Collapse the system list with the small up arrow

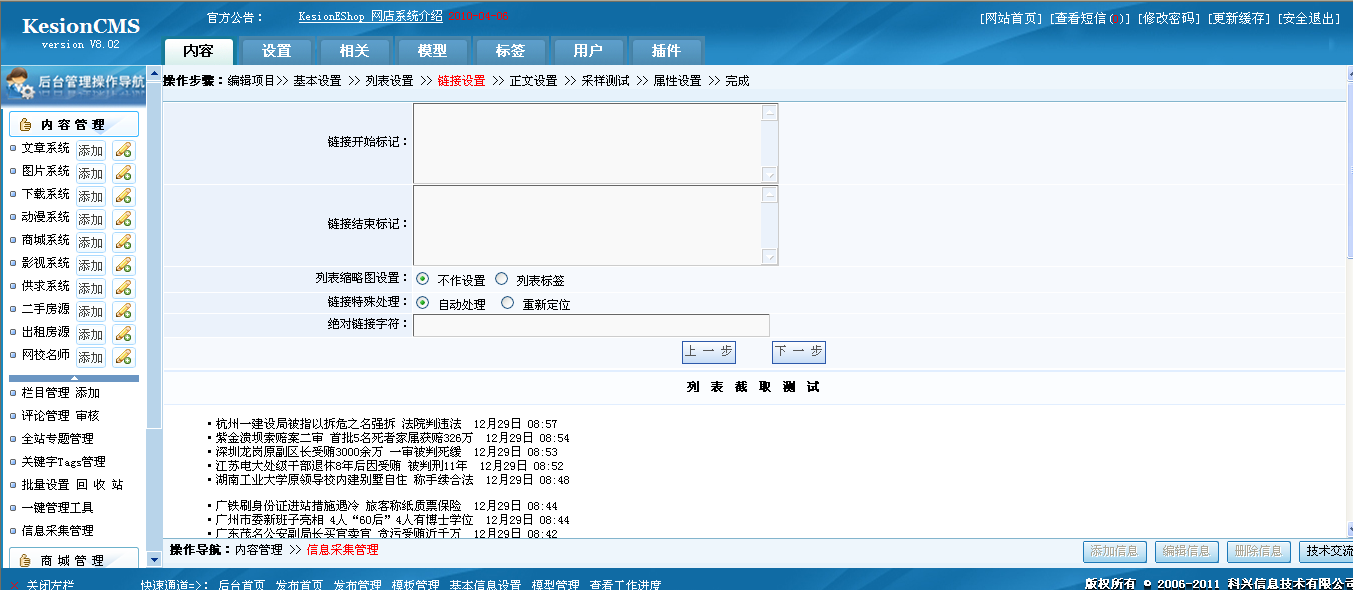[x=74, y=378]
